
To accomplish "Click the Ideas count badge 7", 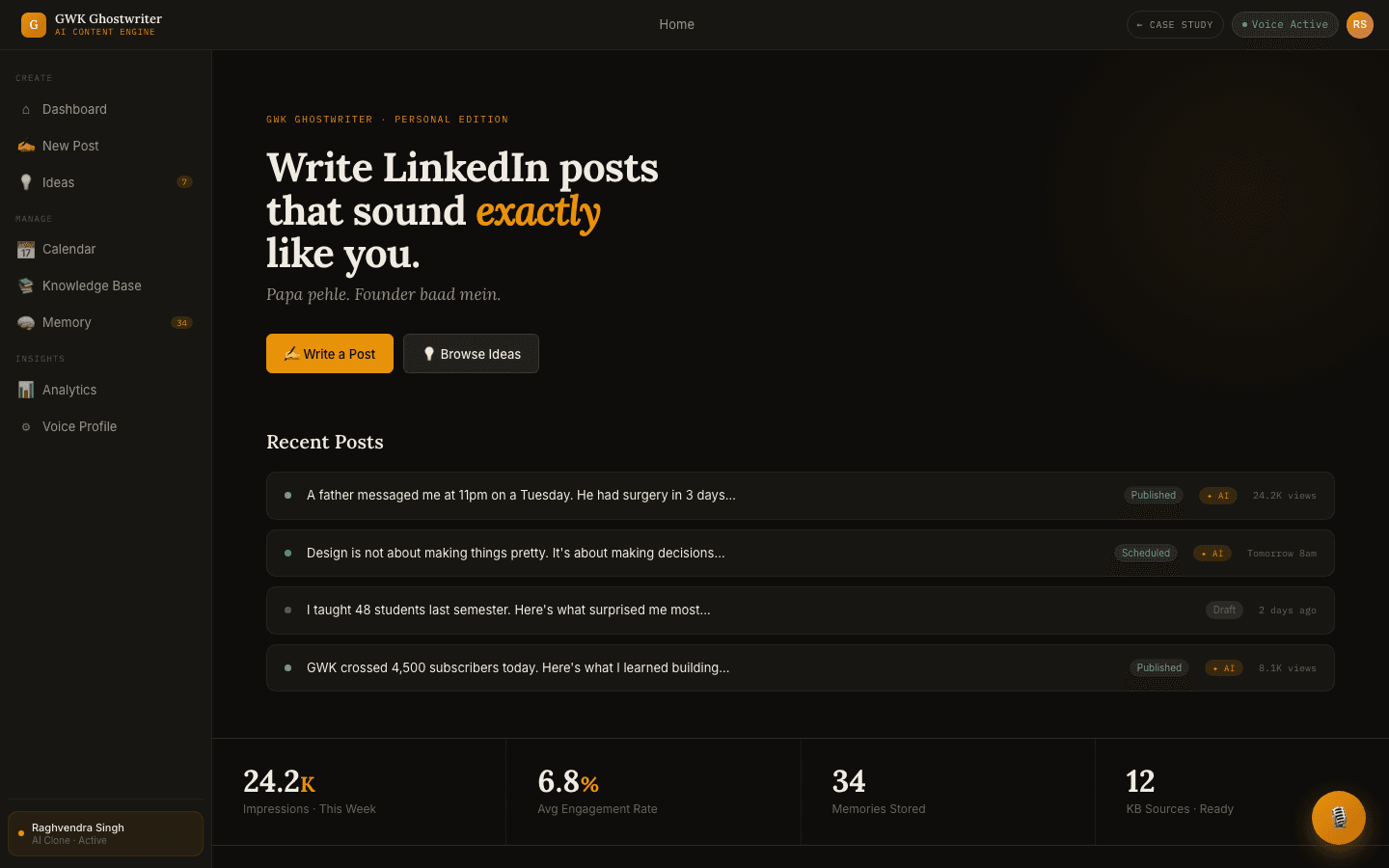I will click(x=184, y=182).
